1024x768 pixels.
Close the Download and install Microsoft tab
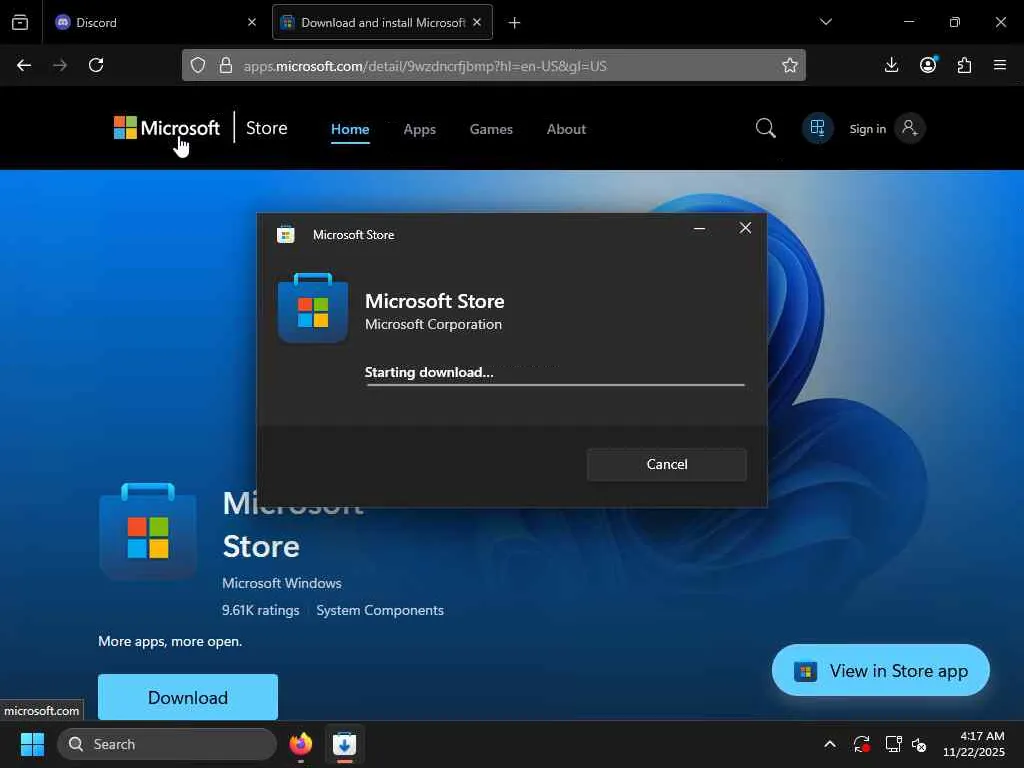[x=477, y=22]
